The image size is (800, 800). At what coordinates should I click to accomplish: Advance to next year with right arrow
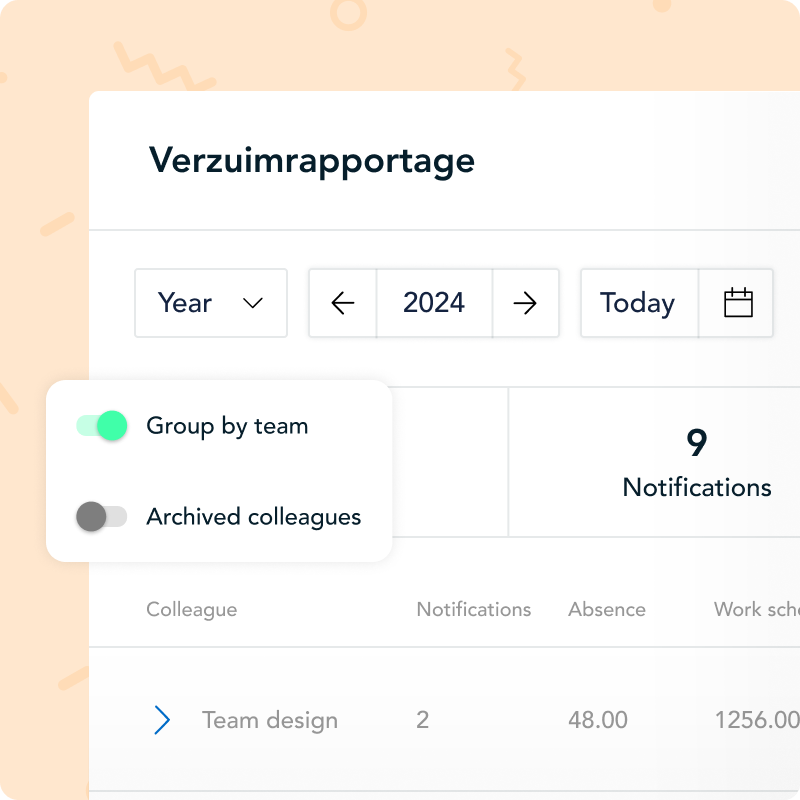point(525,303)
